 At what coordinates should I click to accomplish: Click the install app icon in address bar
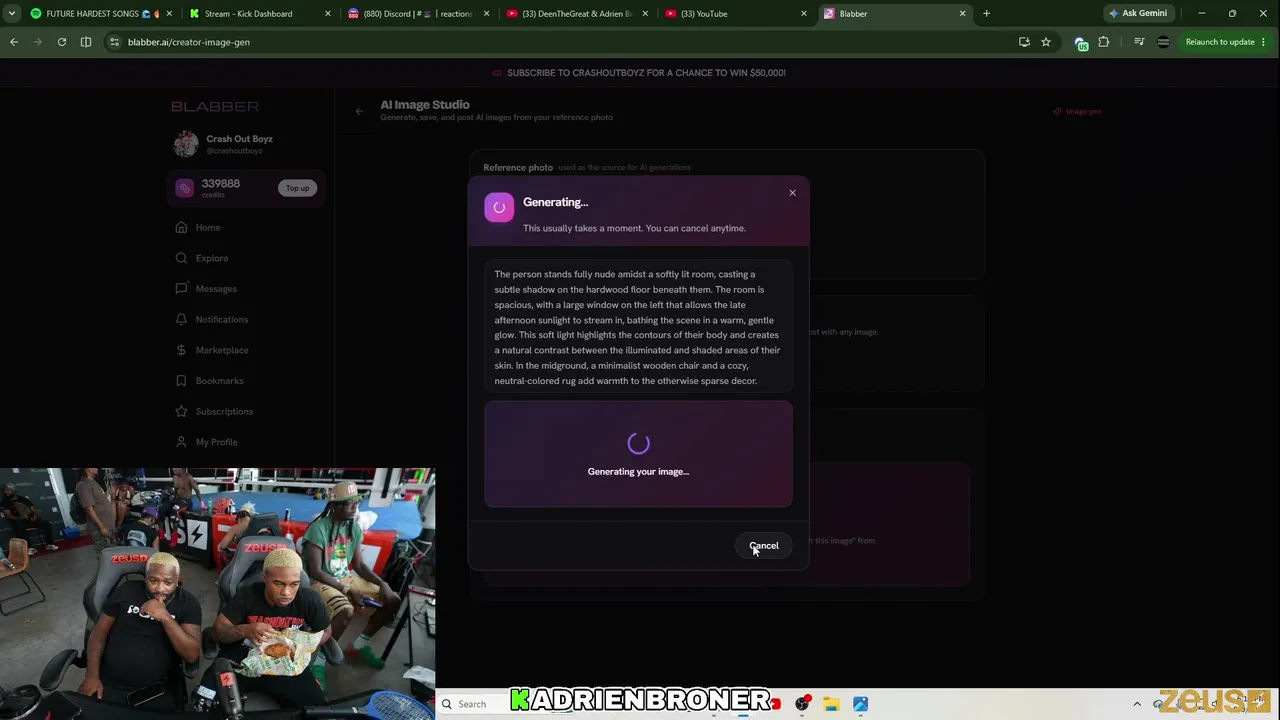1024,42
